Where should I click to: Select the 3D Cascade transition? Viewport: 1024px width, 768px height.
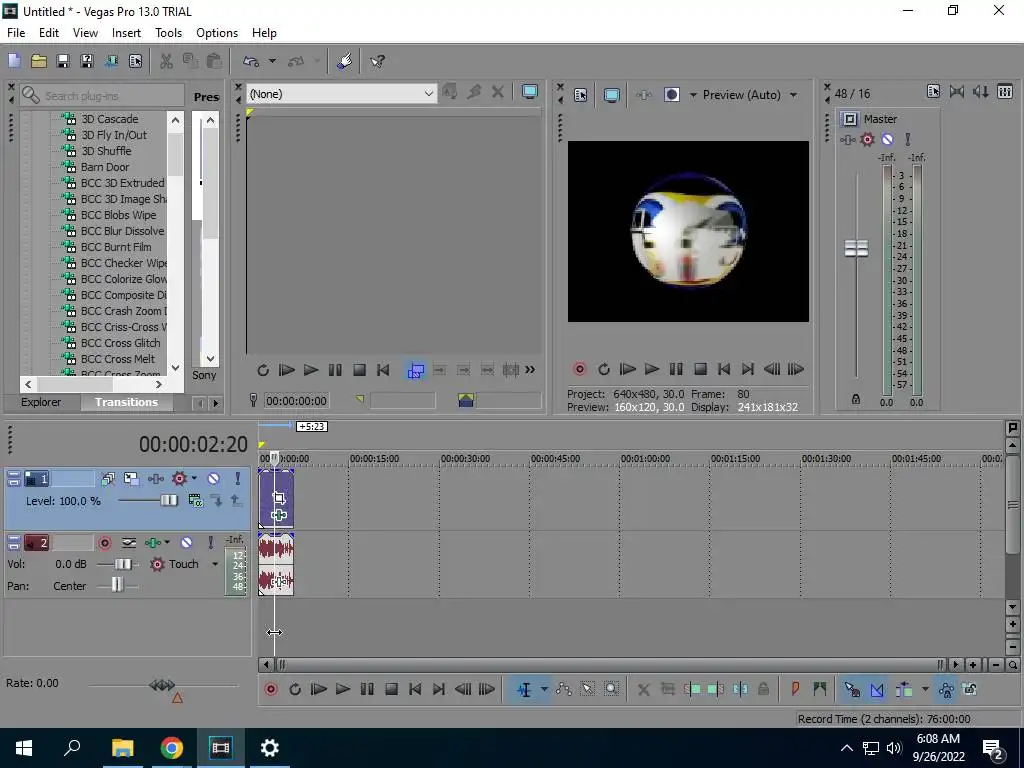[109, 119]
